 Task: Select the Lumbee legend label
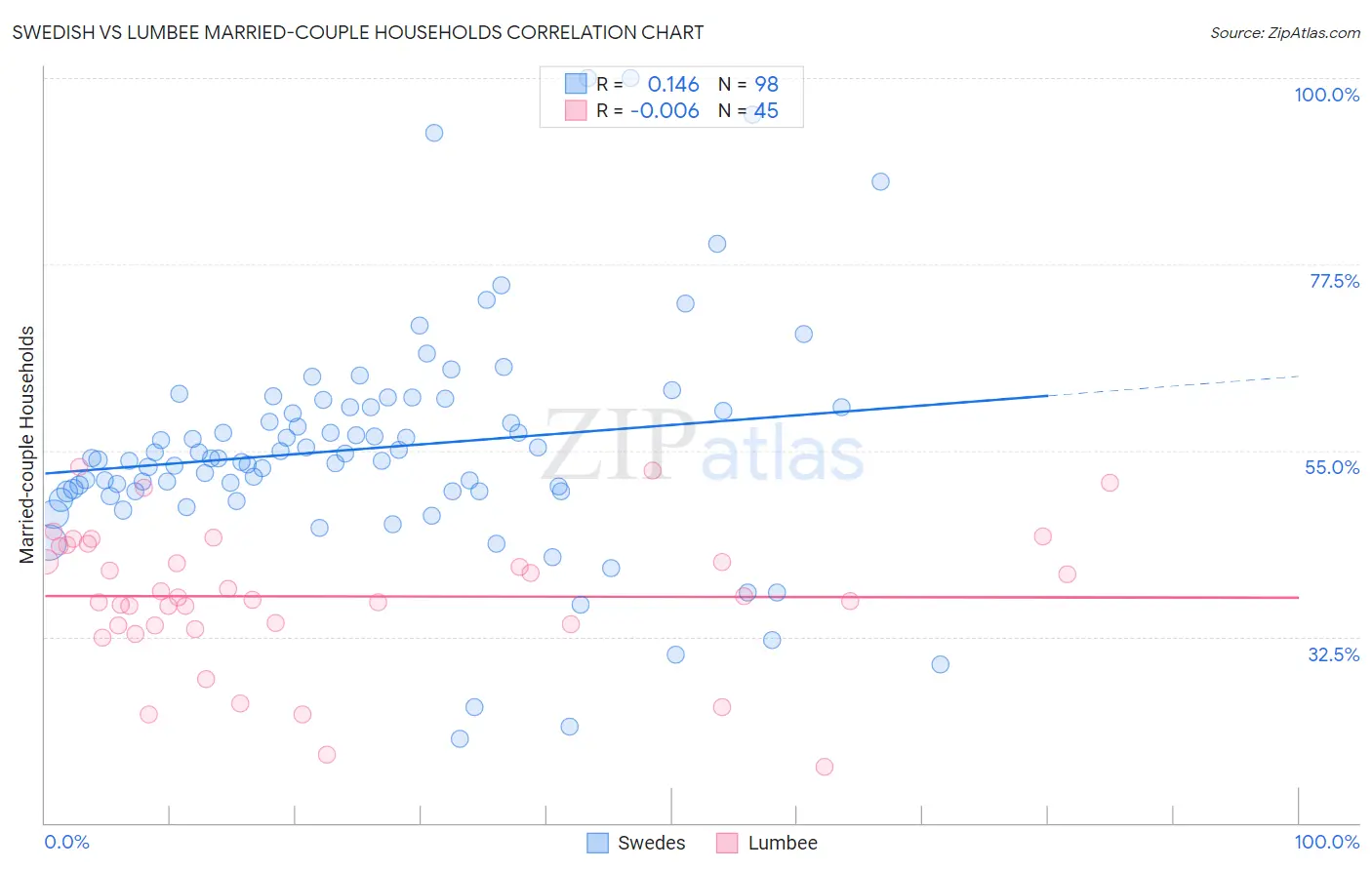pos(783,843)
